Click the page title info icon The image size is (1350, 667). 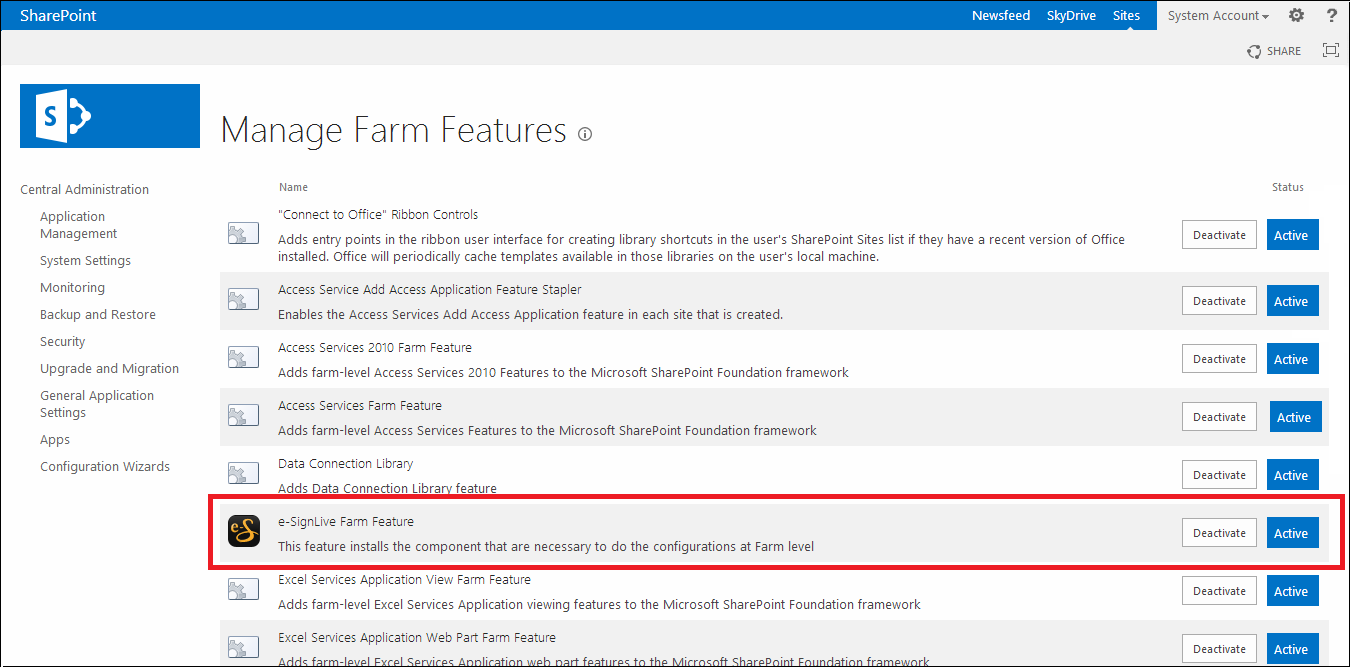click(x=585, y=134)
